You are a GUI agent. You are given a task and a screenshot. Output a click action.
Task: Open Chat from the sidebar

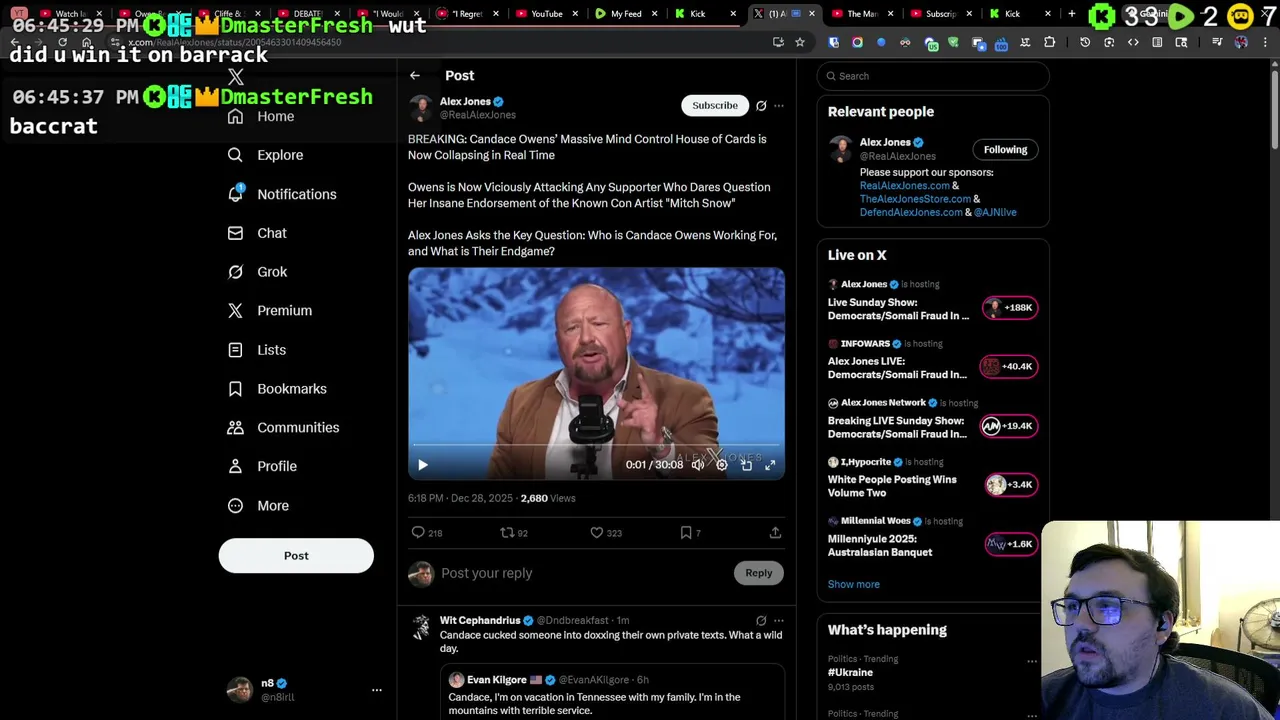point(257,233)
